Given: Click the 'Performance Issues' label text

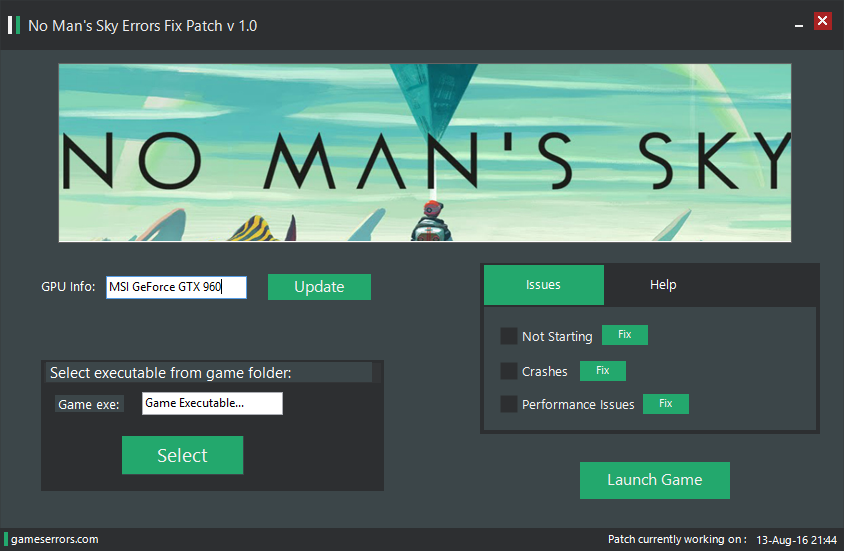Looking at the screenshot, I should (578, 405).
